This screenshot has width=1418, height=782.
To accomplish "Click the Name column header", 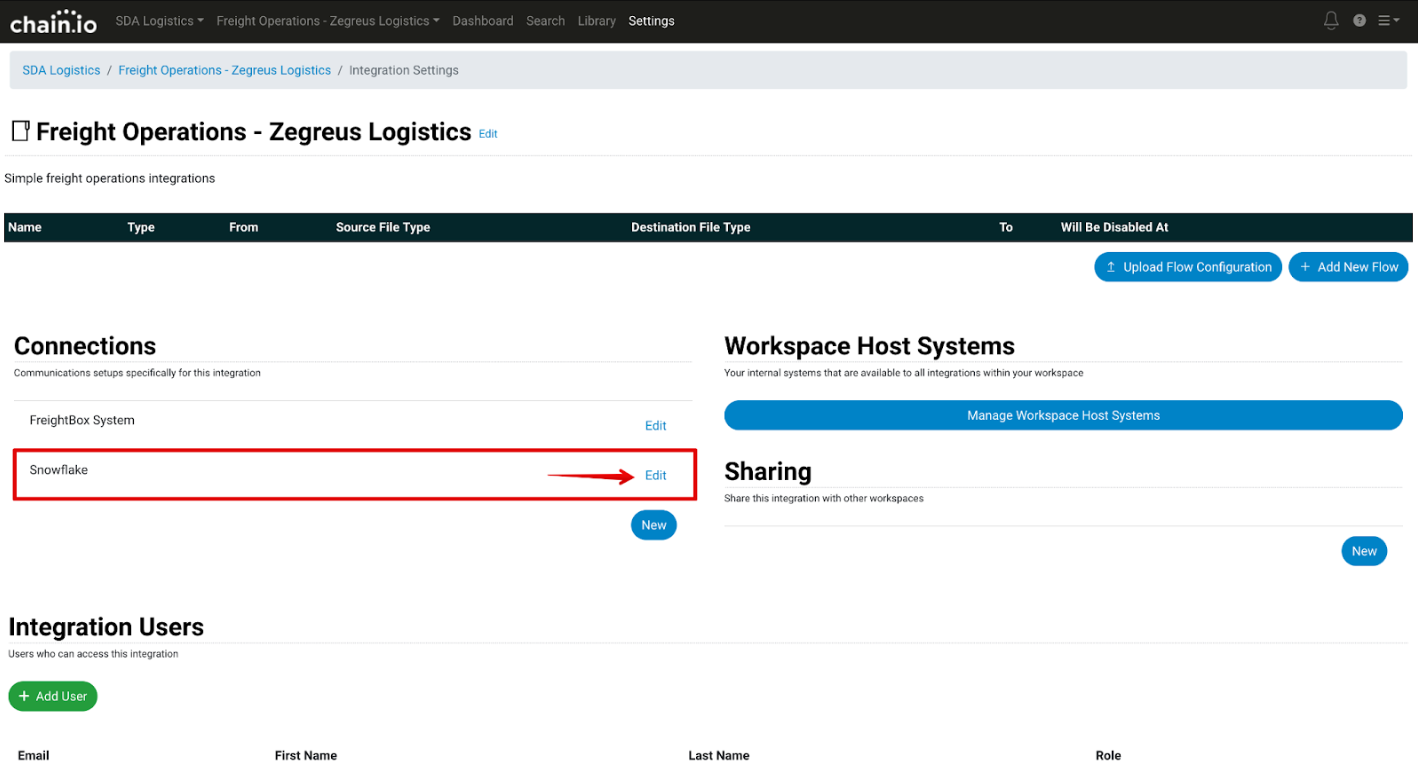I will pyautogui.click(x=25, y=228).
